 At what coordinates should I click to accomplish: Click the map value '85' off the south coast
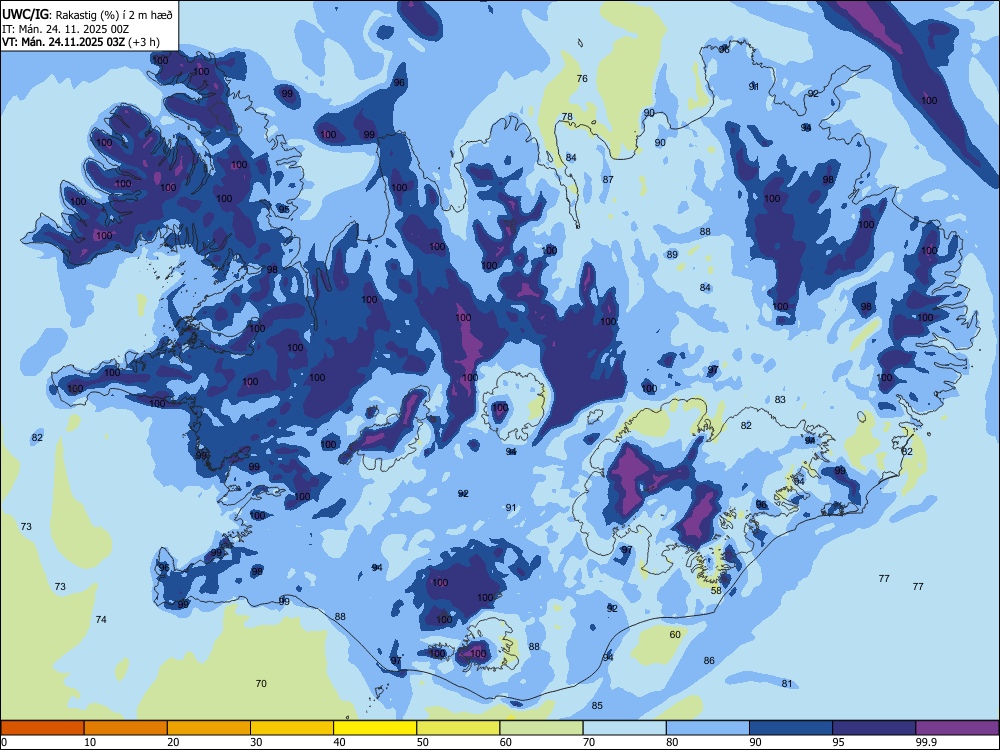point(597,705)
